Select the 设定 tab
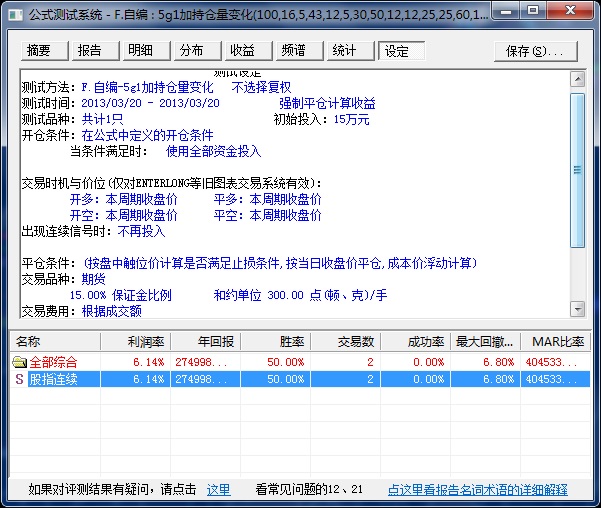Image resolution: width=601 pixels, height=508 pixels. (401, 51)
